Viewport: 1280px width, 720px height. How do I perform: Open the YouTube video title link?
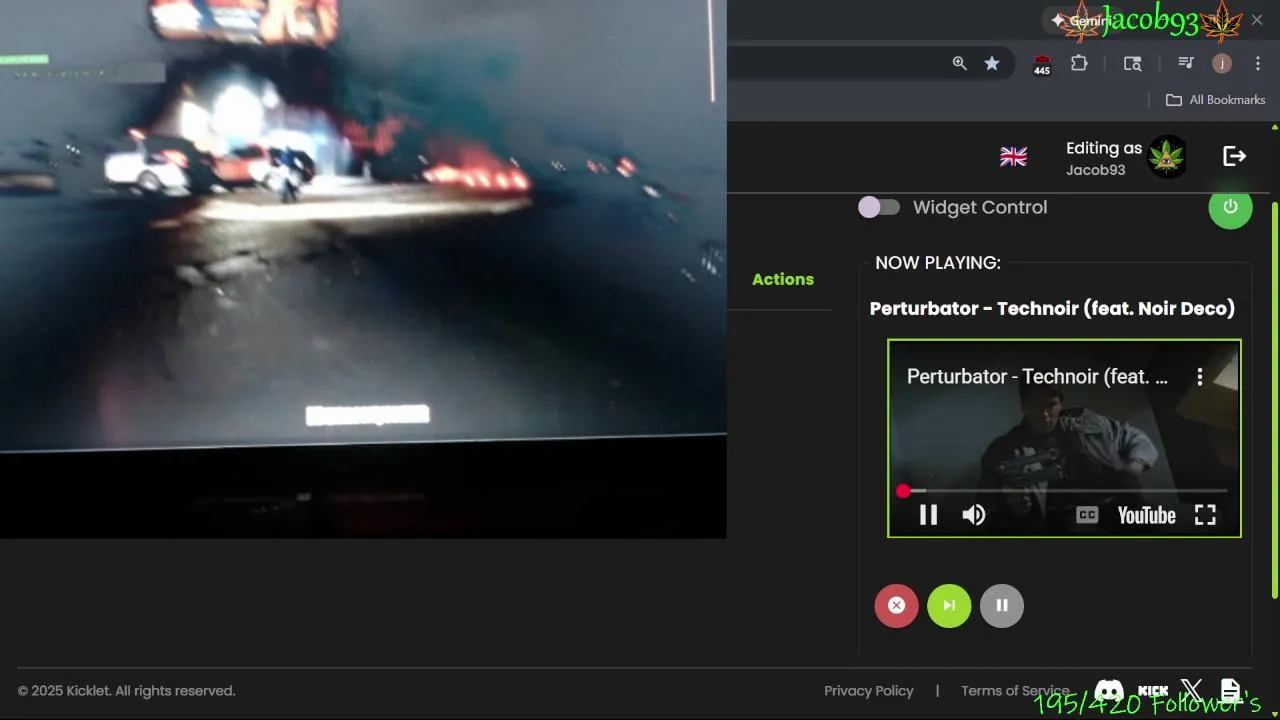(x=1037, y=377)
